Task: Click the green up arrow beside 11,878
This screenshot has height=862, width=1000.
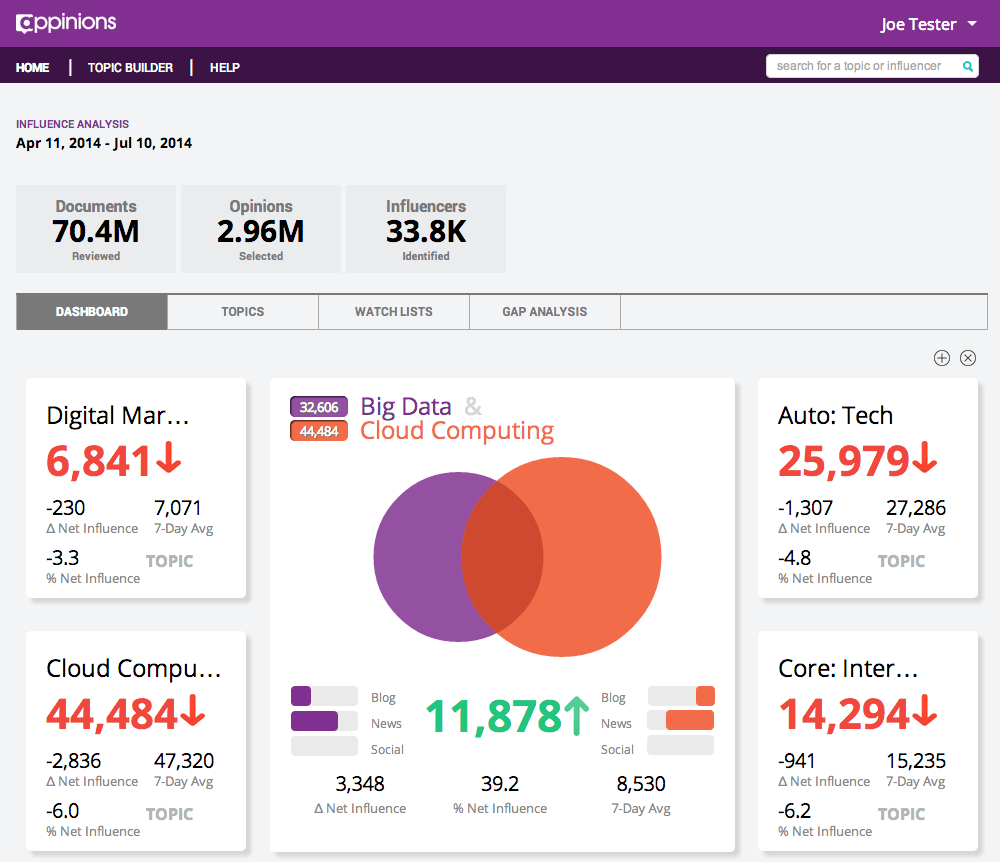Action: pos(578,716)
